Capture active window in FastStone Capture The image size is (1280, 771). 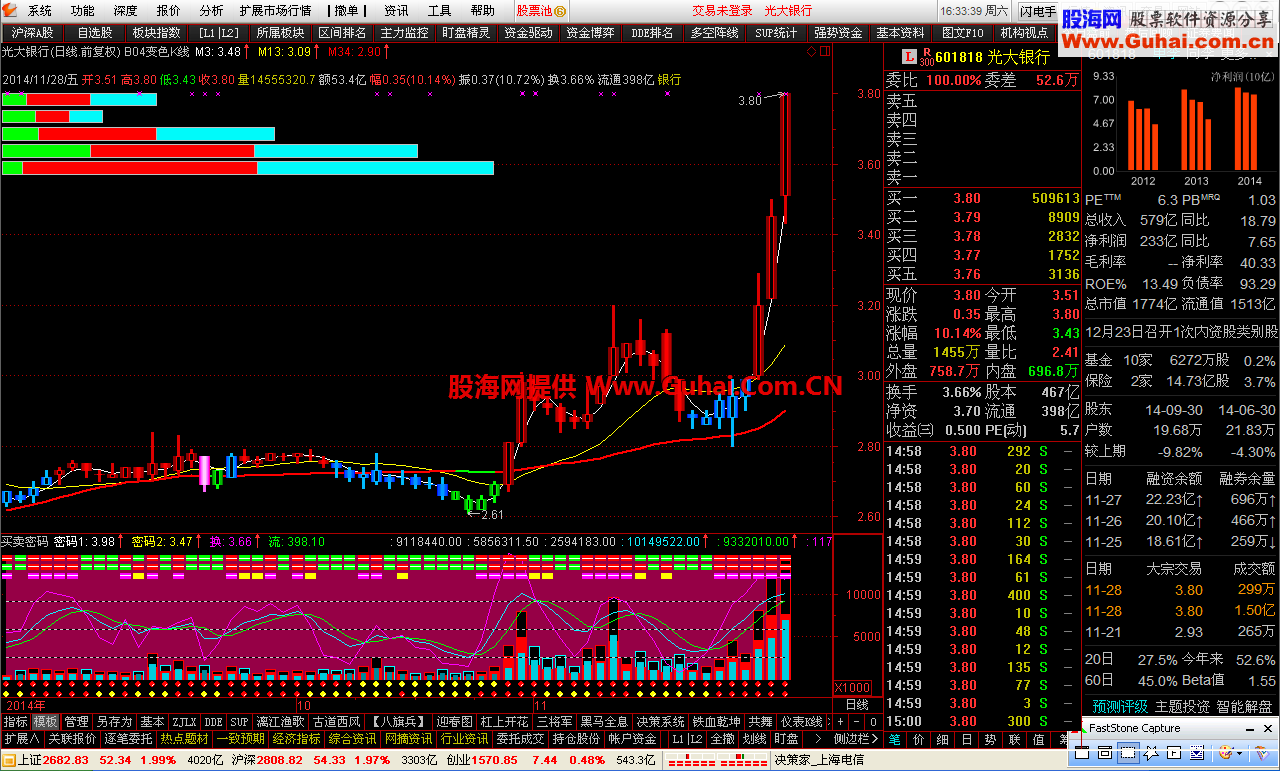pos(1081,754)
